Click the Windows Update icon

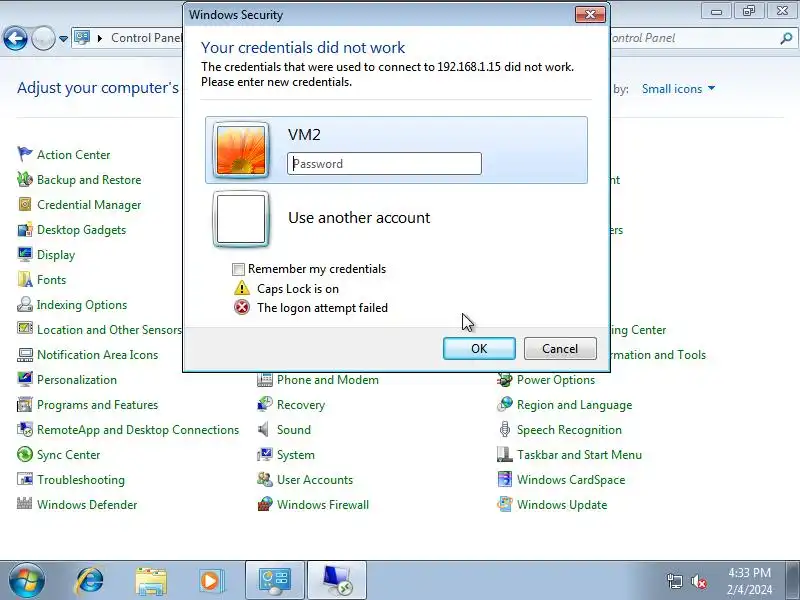(504, 504)
